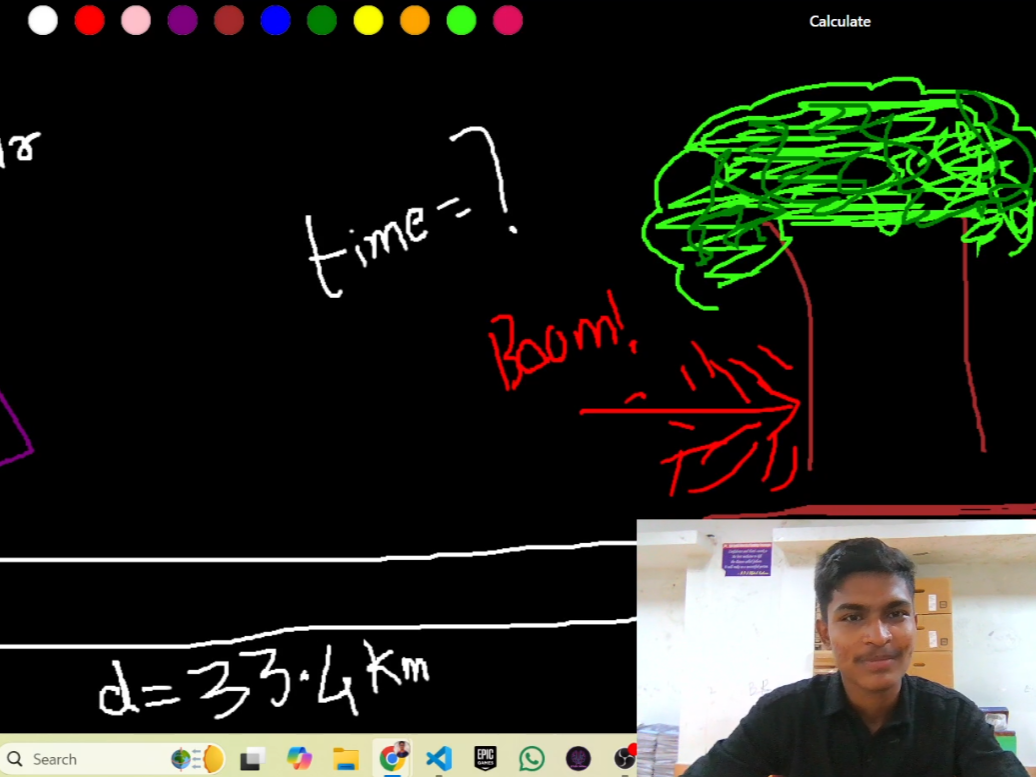Screen dimensions: 1036x777
Task: Launch Copilot from the taskbar
Action: coord(299,759)
